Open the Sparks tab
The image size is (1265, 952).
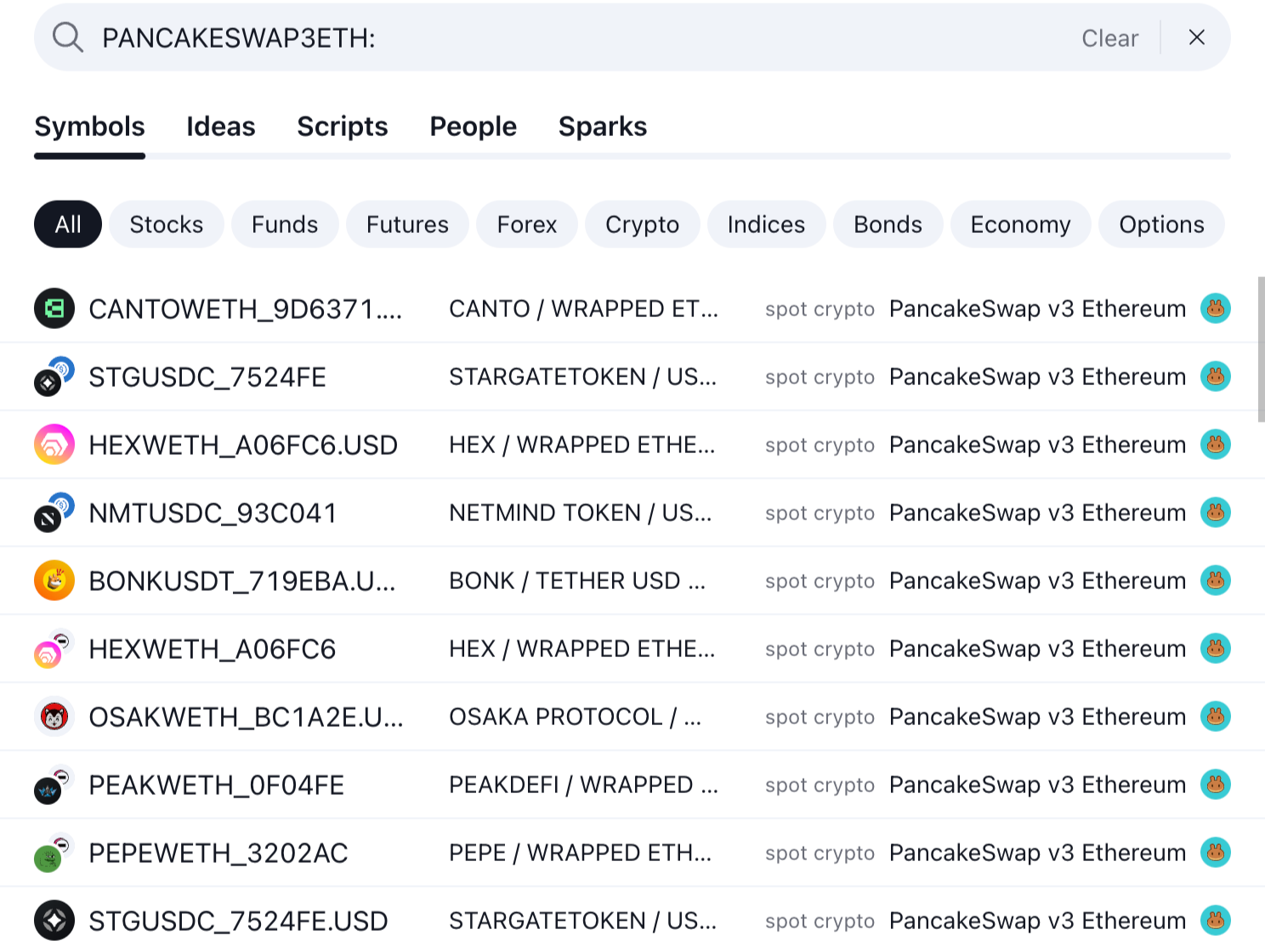603,127
